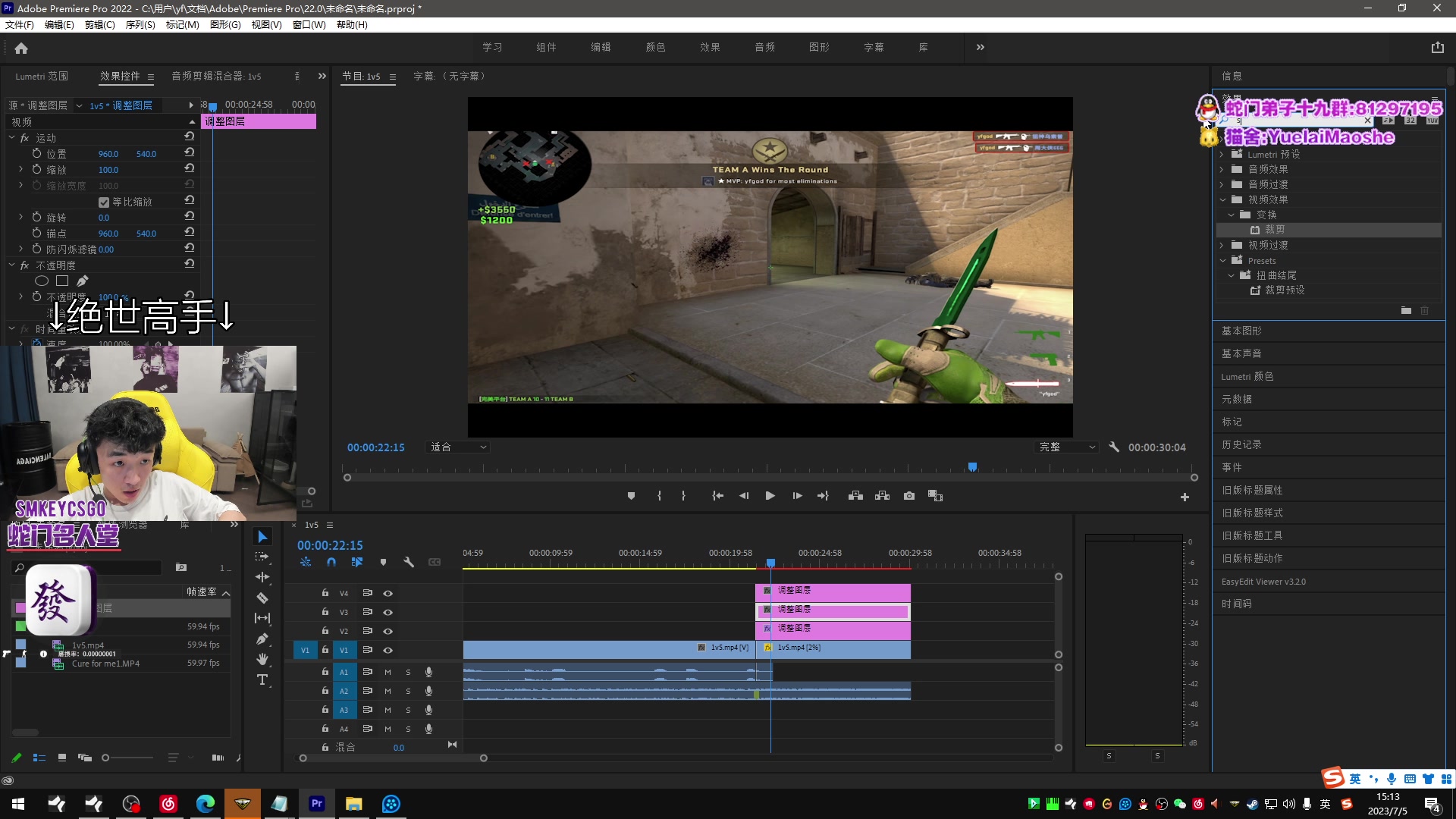This screenshot has width=1456, height=819.
Task: Select the Slip tool
Action: (x=262, y=618)
